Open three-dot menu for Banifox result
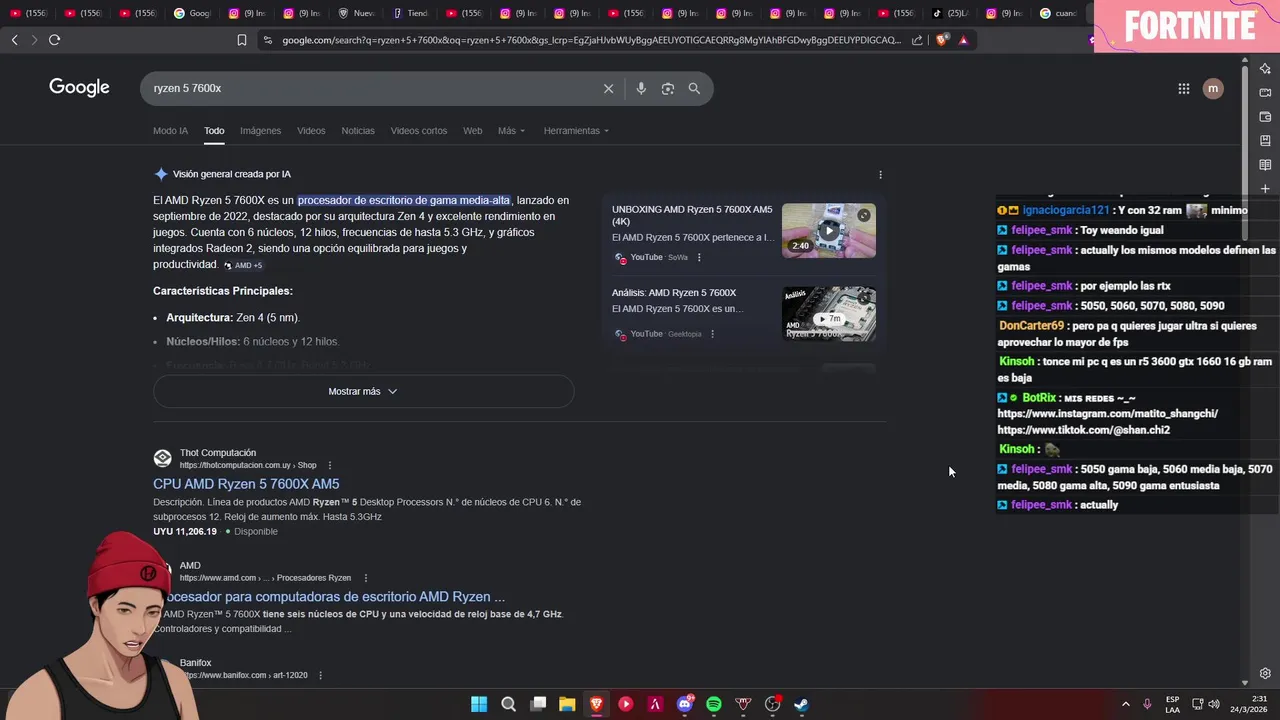The image size is (1280, 720). pyautogui.click(x=320, y=676)
